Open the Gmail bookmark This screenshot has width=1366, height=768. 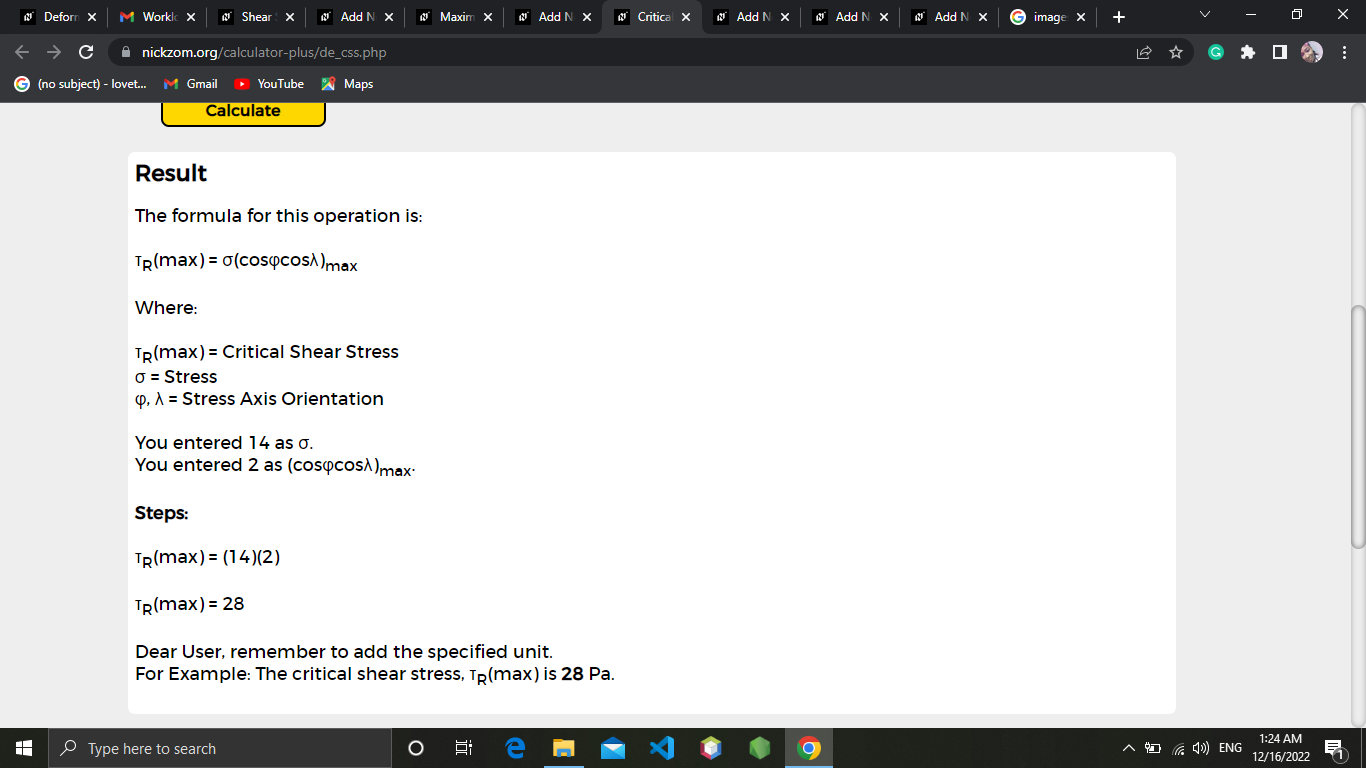coord(190,84)
